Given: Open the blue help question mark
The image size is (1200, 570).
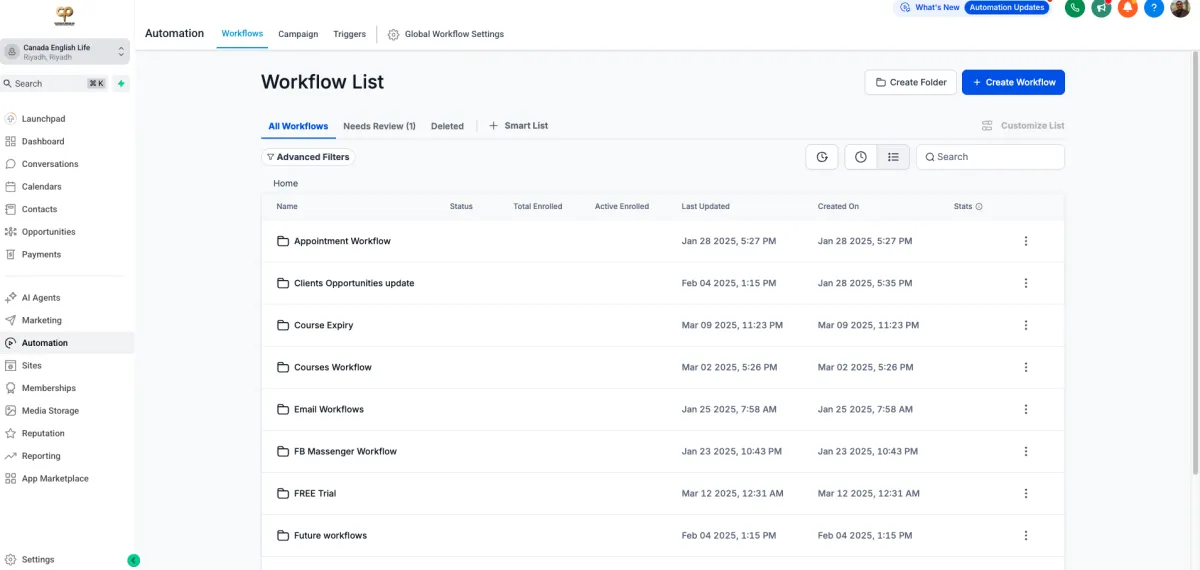Looking at the screenshot, I should 1154,8.
